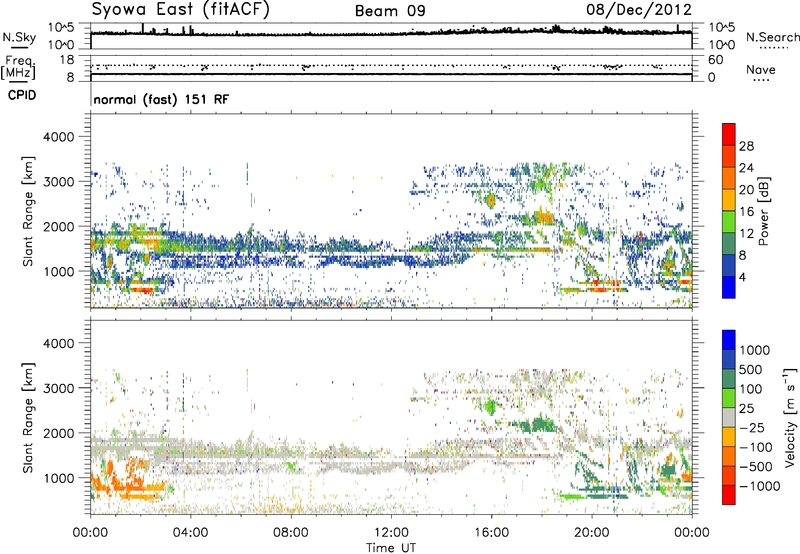Click the '20:00' time axis label
800x554 pixels.
coord(591,533)
